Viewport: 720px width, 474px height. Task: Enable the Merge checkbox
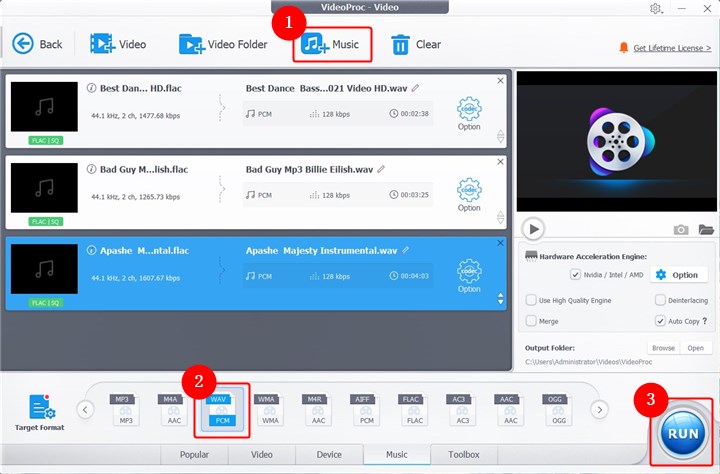click(531, 321)
